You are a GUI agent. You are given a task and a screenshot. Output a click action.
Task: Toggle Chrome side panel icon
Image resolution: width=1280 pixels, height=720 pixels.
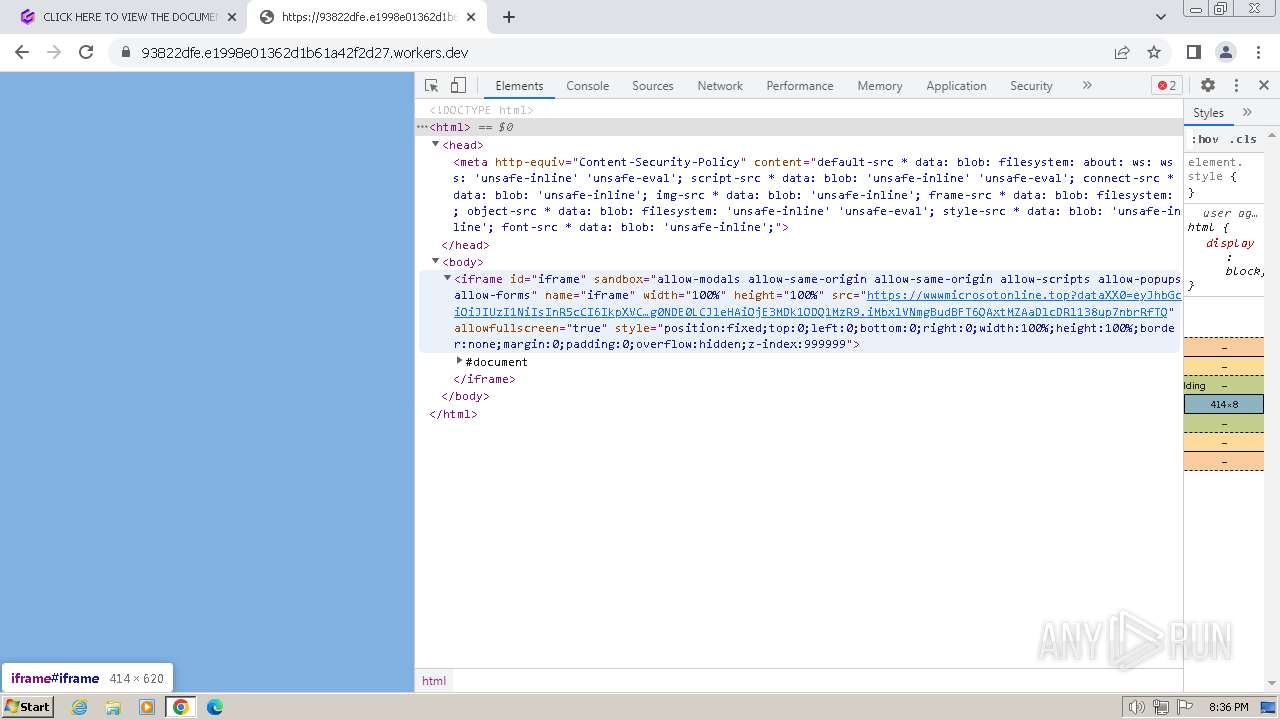[x=1194, y=52]
